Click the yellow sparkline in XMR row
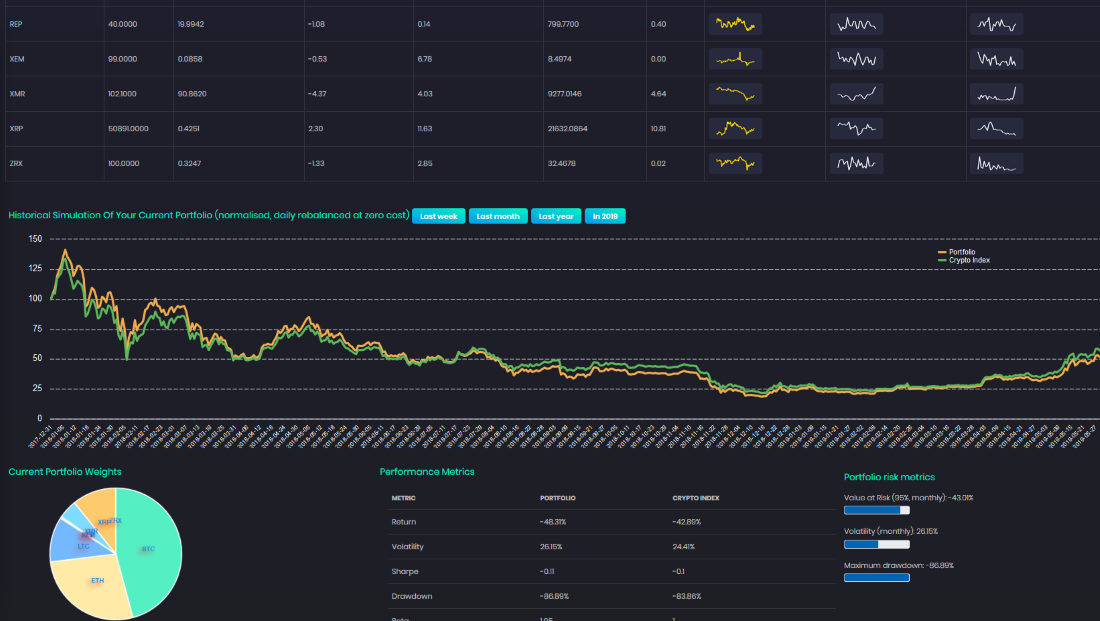1100x621 pixels. (x=735, y=94)
